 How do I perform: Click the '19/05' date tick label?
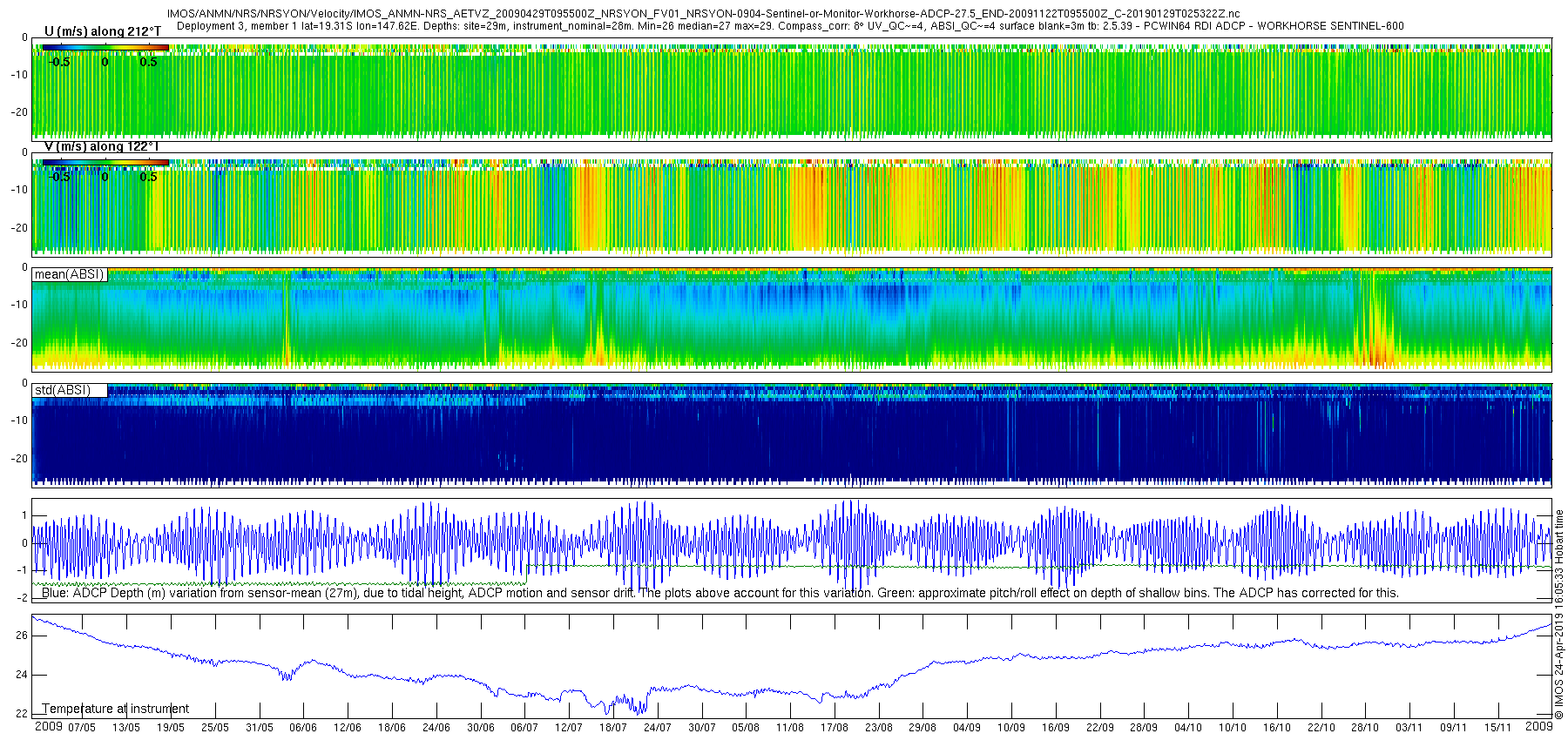click(x=171, y=728)
